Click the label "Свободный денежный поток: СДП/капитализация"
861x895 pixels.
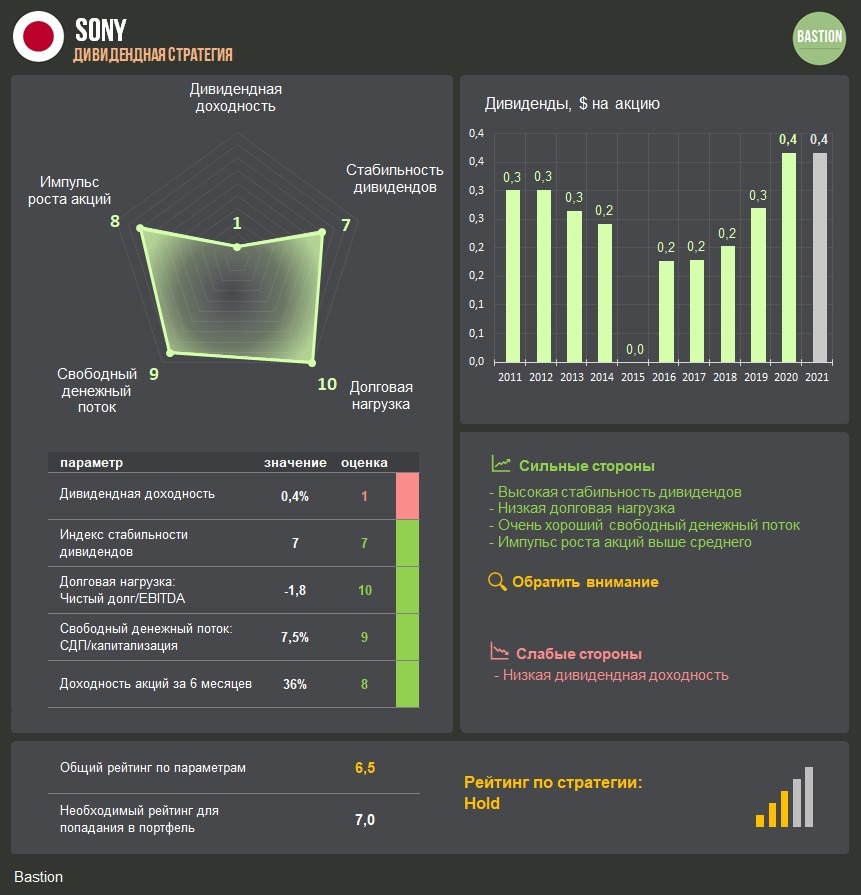coord(146,637)
